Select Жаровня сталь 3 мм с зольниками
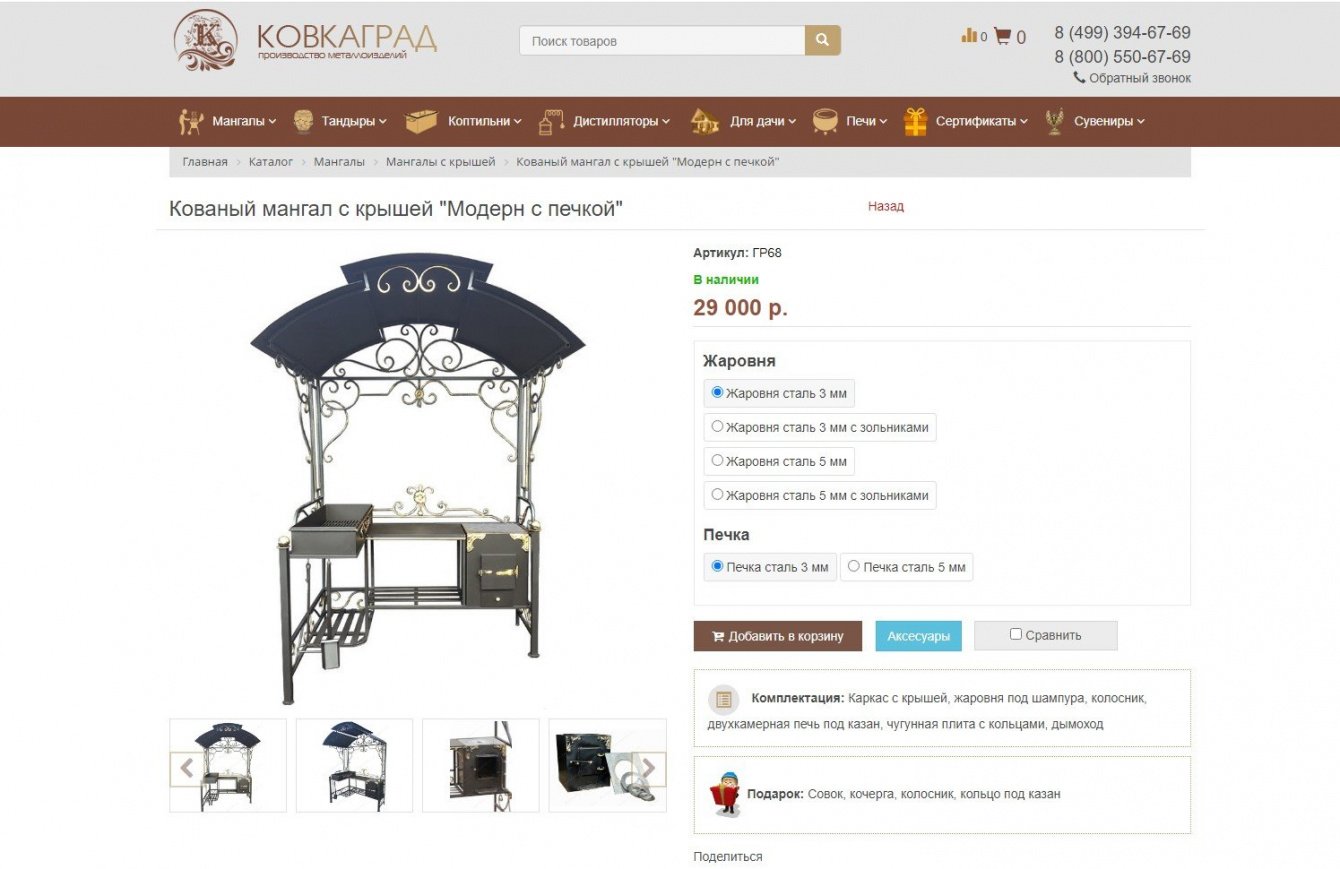The height and width of the screenshot is (869, 1340). coord(819,428)
